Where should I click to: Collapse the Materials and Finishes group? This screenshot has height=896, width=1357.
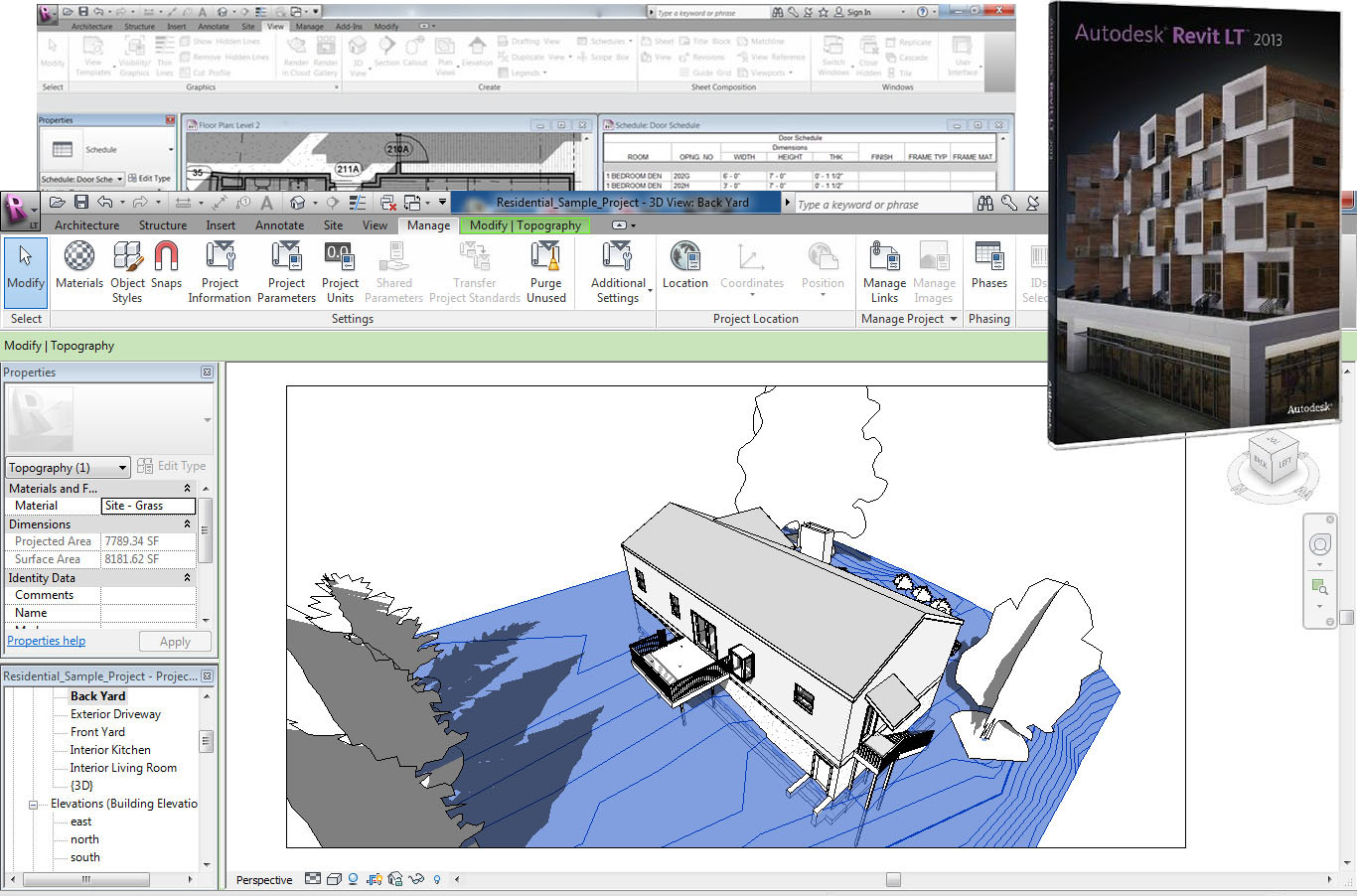(x=187, y=489)
